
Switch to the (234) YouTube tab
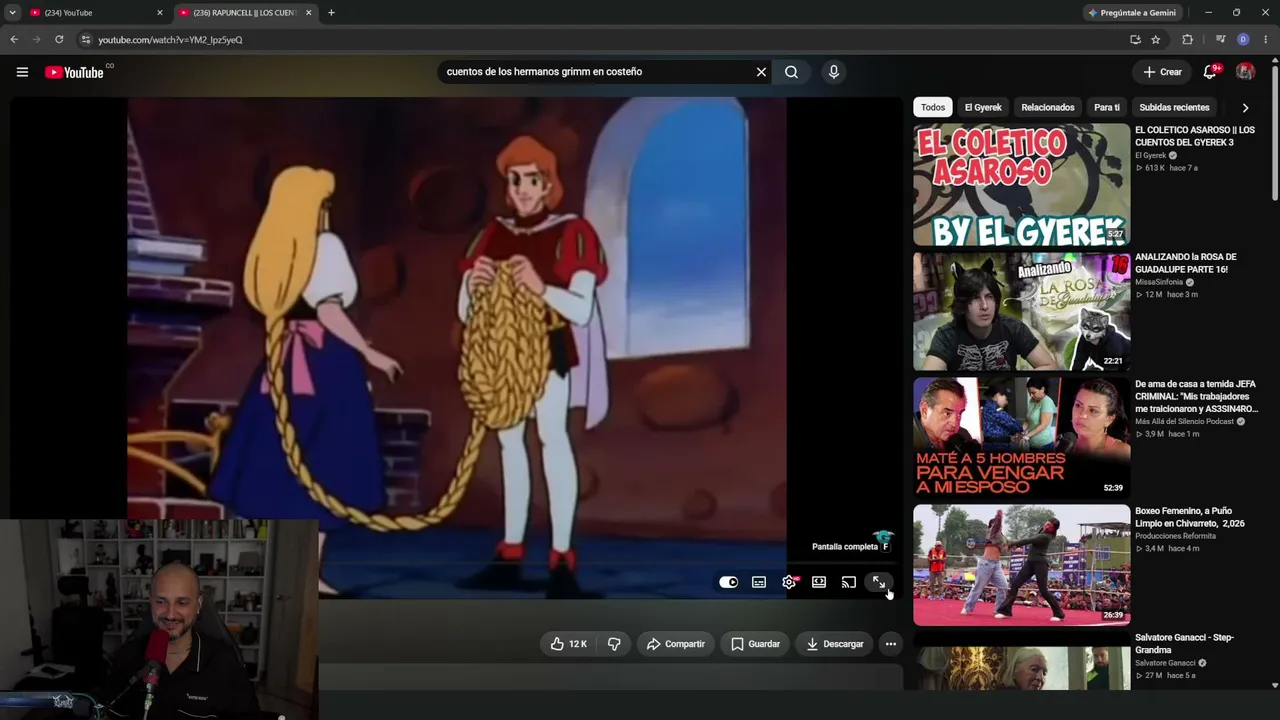point(96,13)
